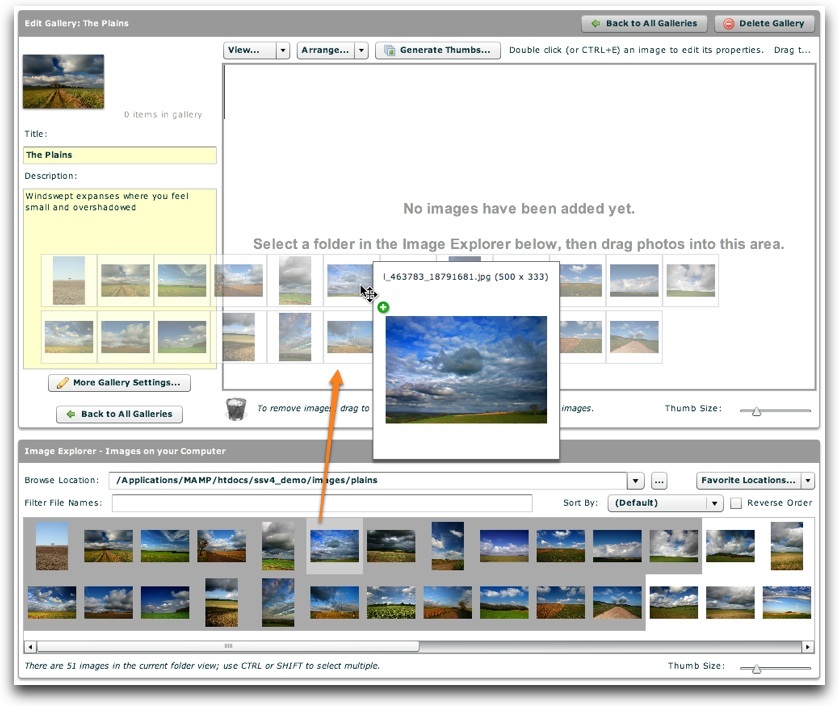Viewport: 838px width, 706px height.
Task: Click the trash can icon
Action: (x=235, y=409)
